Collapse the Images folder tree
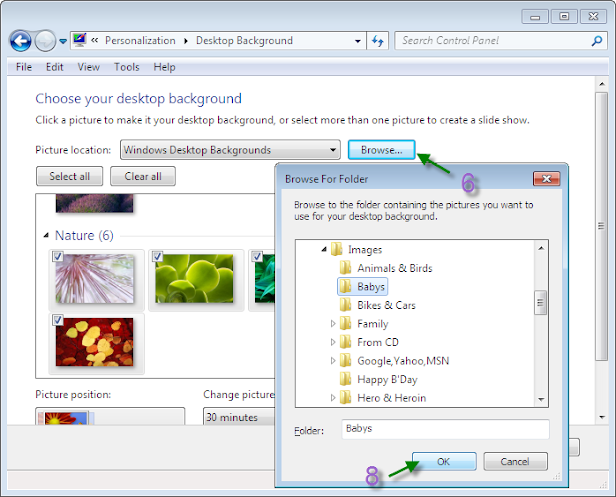 (x=324, y=249)
